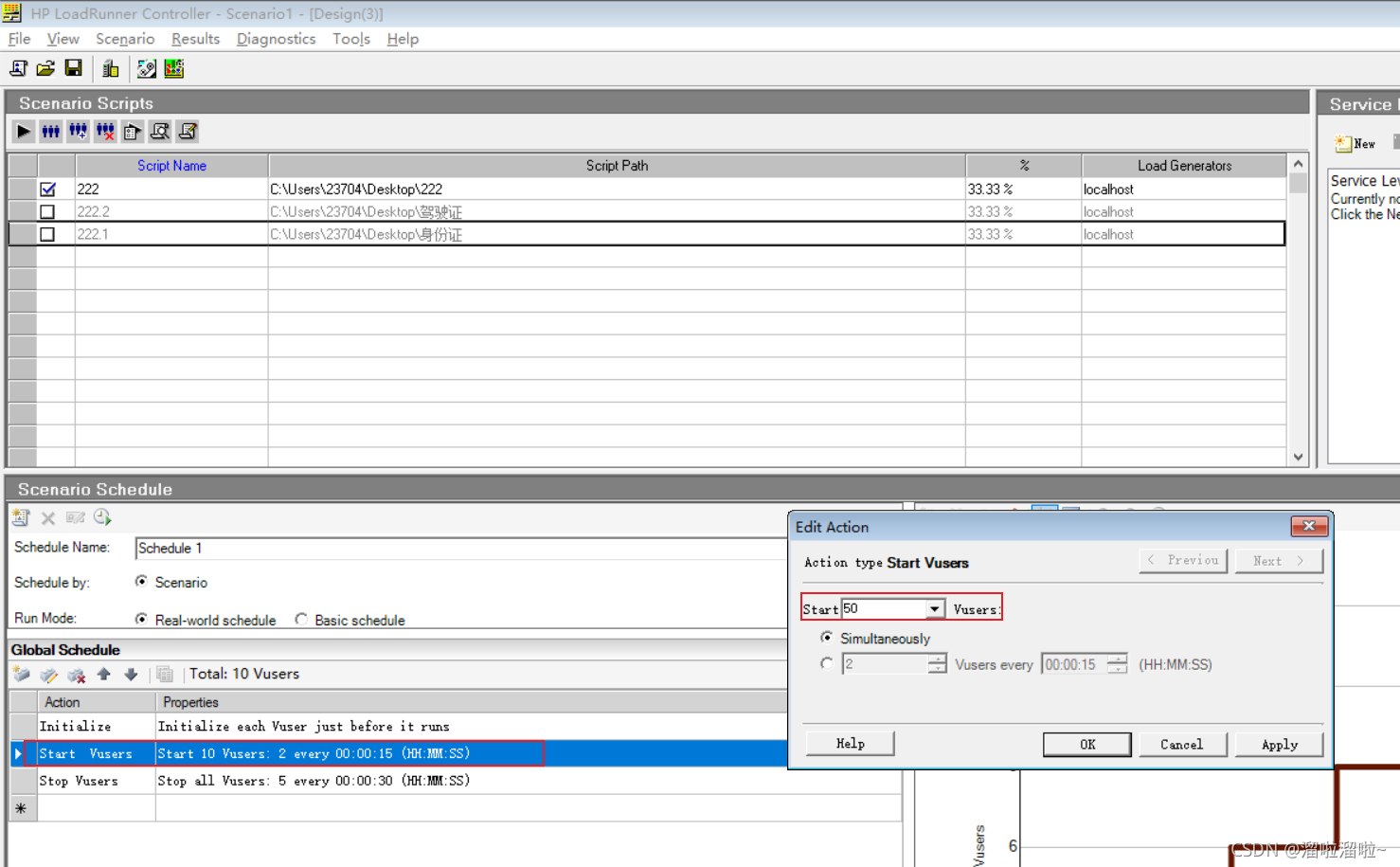Viewport: 1400px width, 867px height.
Task: Select the Real-world schedule radio button
Action: click(141, 620)
